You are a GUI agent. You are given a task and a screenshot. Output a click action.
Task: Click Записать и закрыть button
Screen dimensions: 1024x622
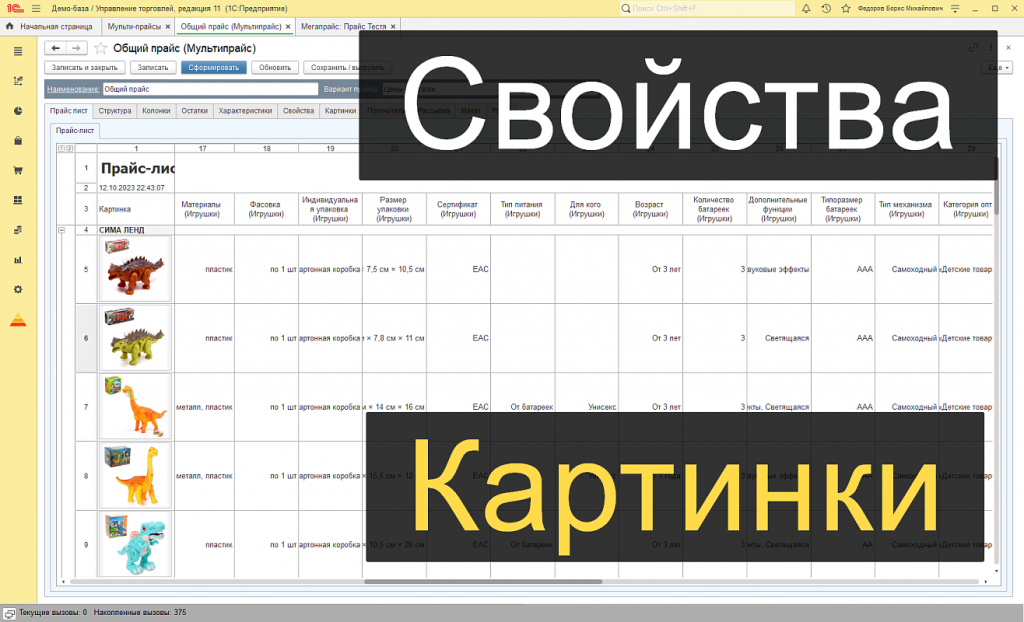pyautogui.click(x=85, y=67)
